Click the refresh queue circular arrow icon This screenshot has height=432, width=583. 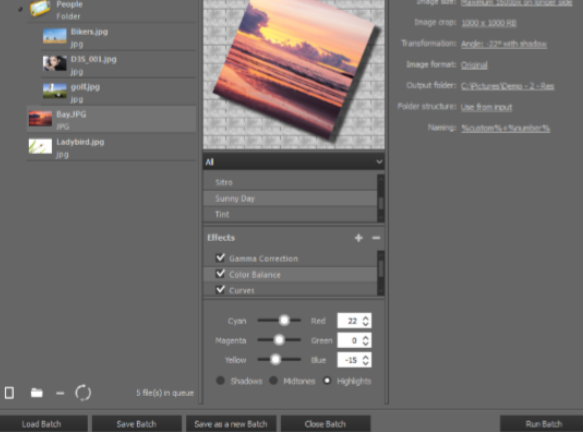83,393
